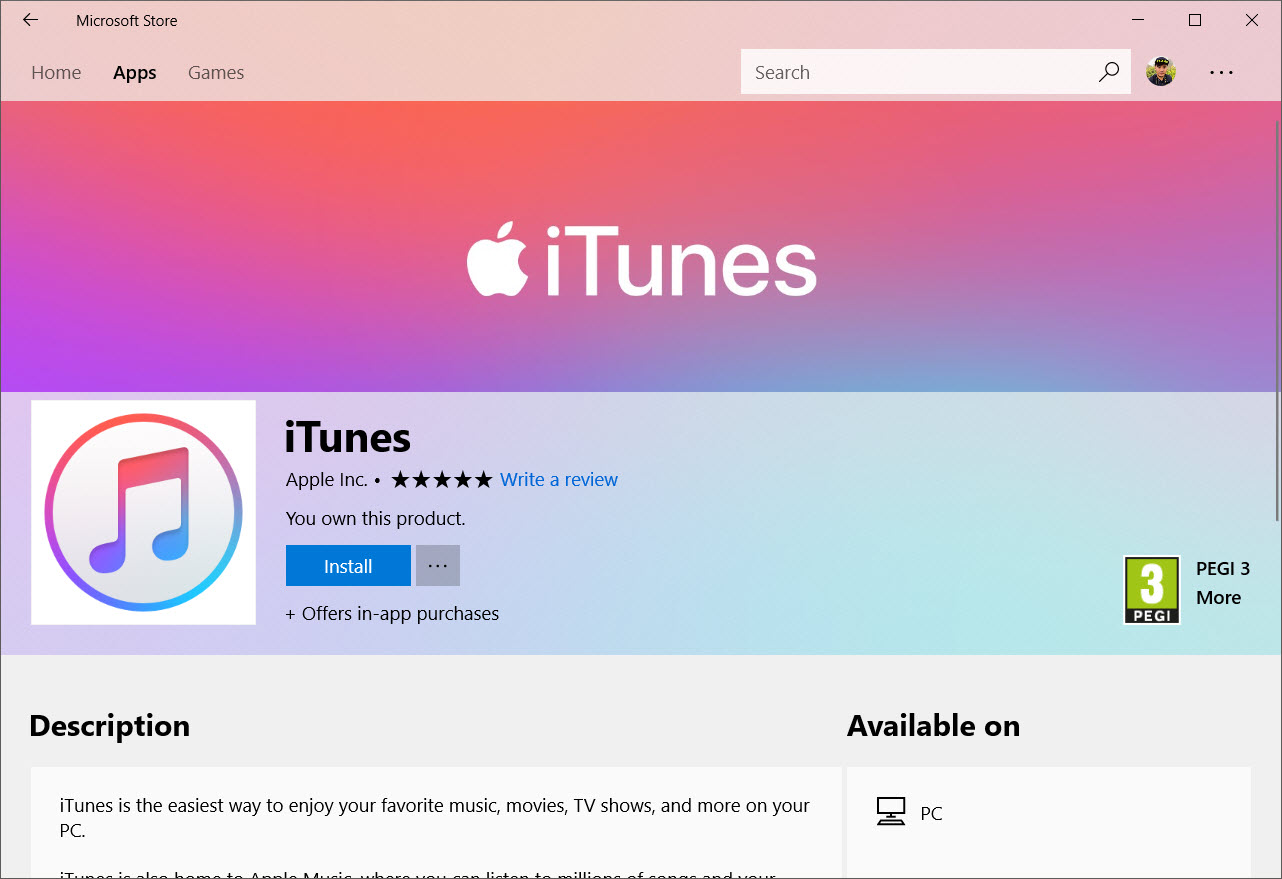The height and width of the screenshot is (879, 1282).
Task: Click the iTunes app icon thumbnail
Action: 143,513
